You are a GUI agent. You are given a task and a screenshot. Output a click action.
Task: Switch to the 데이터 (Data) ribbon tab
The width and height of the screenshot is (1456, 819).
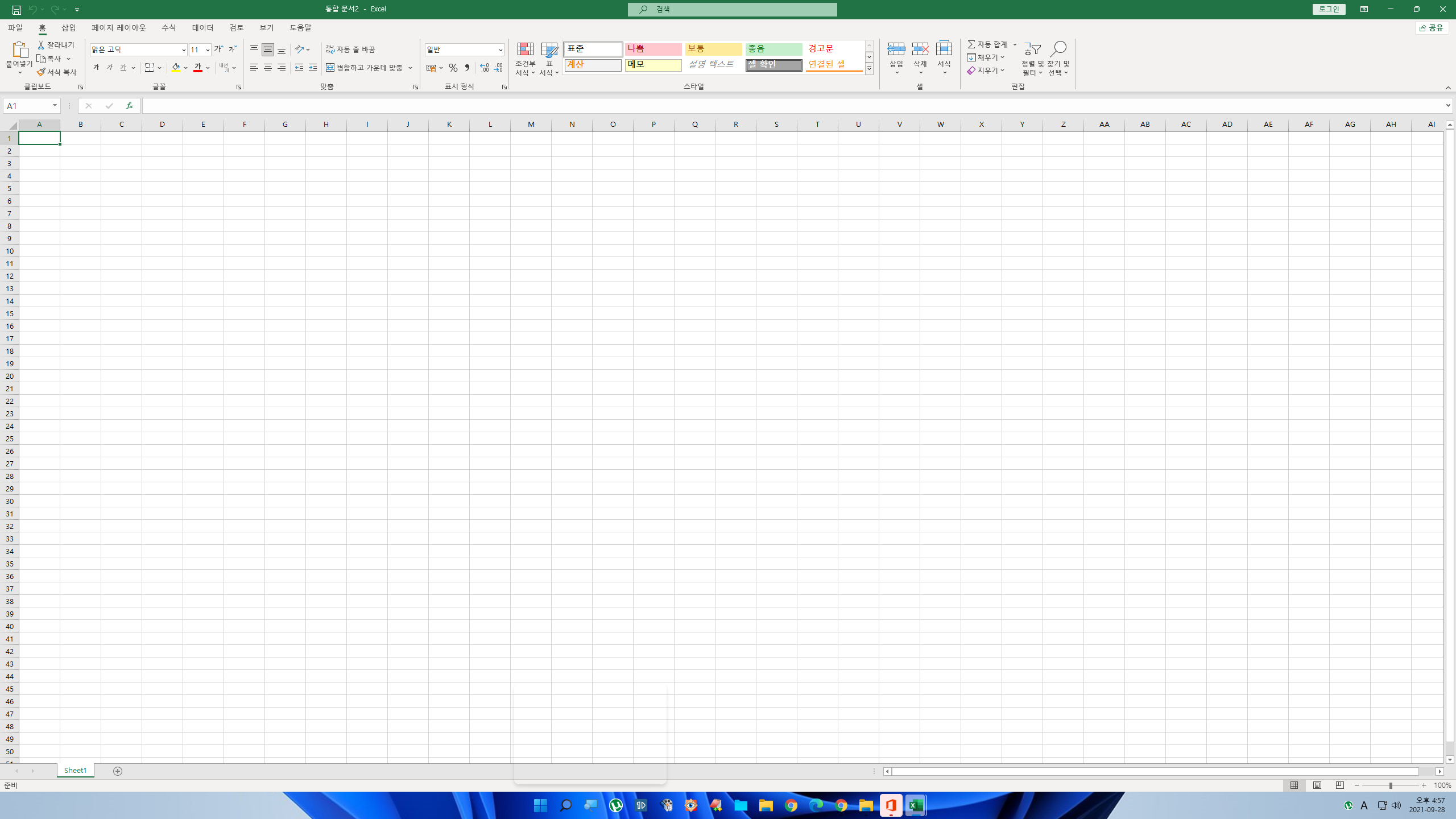tap(202, 27)
